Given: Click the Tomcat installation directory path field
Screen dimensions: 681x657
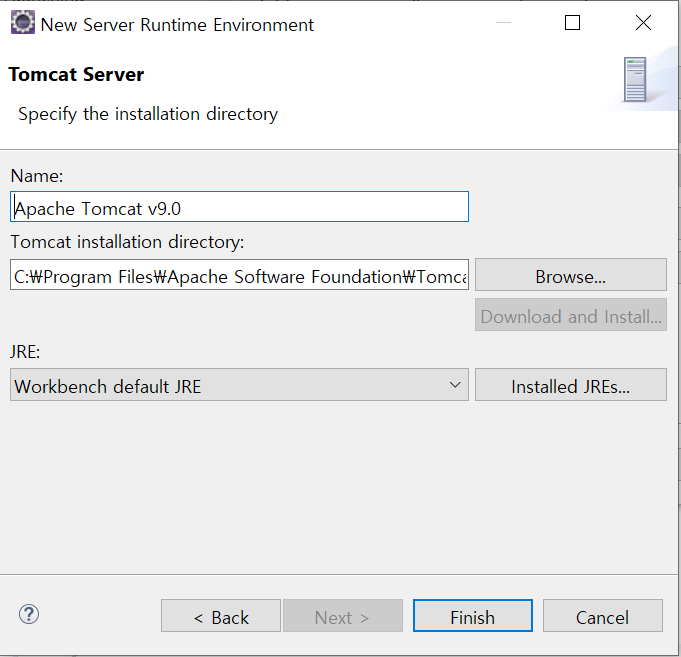Looking at the screenshot, I should (x=239, y=275).
